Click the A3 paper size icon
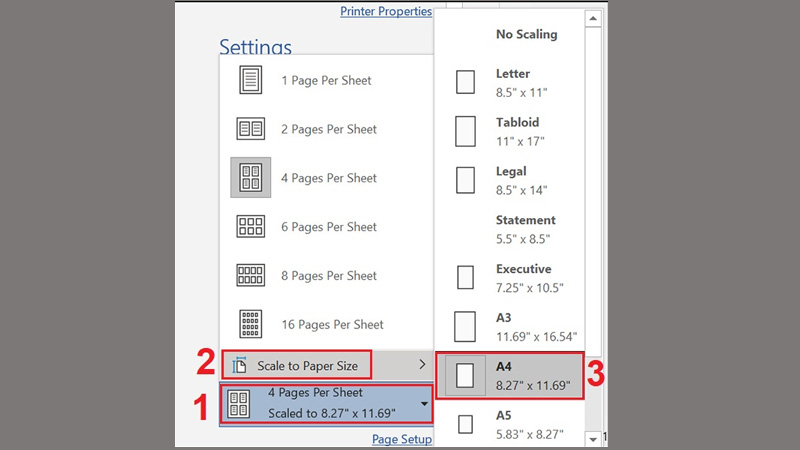The width and height of the screenshot is (800, 450). click(x=465, y=327)
